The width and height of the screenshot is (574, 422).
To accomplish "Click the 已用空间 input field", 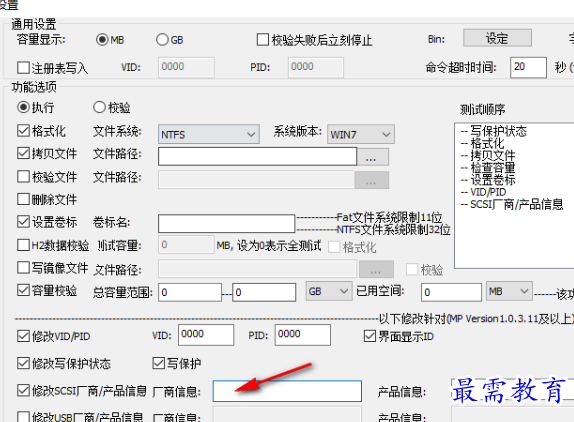I will pos(451,292).
